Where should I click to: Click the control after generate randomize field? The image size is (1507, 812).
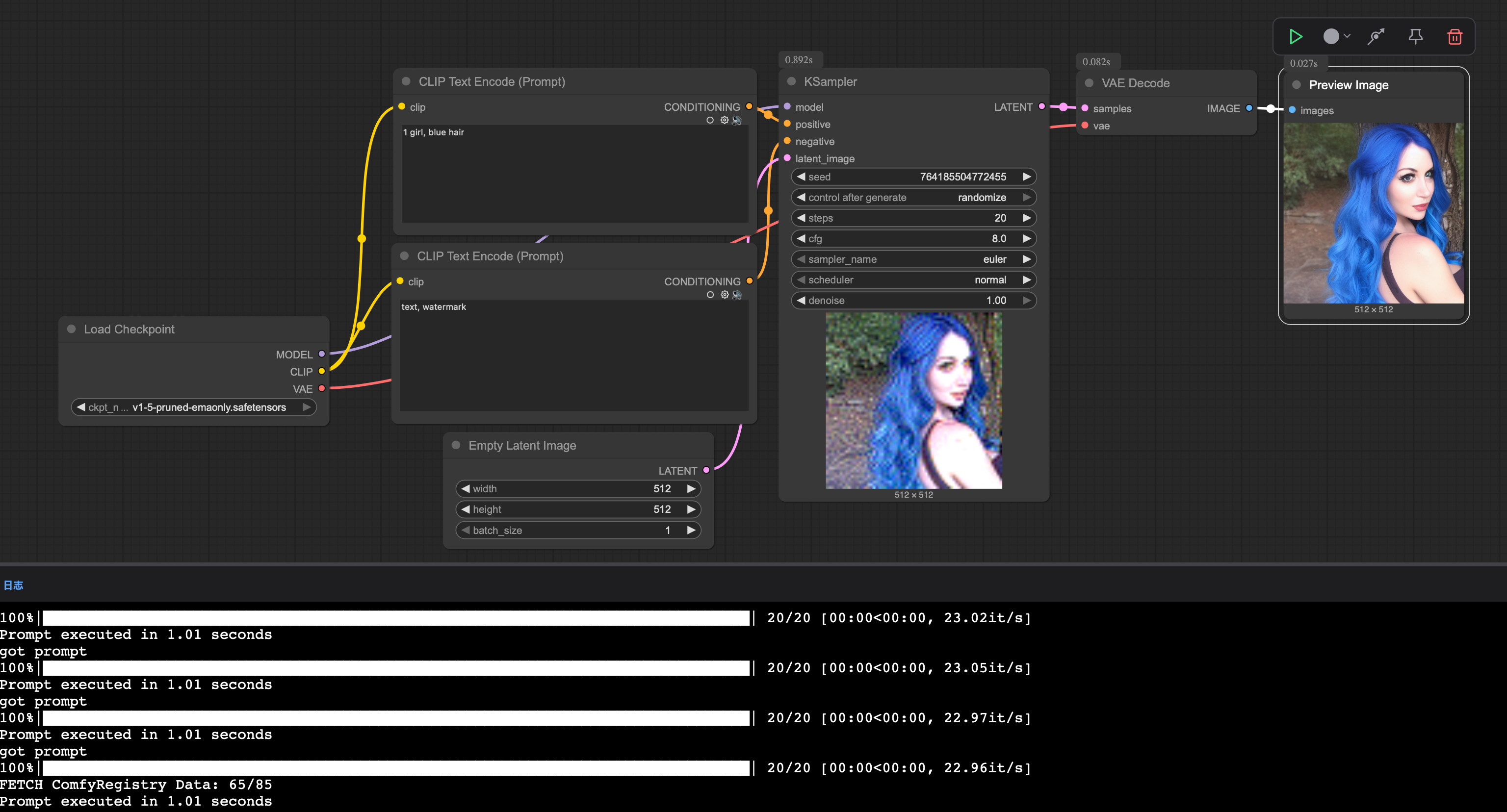click(x=913, y=197)
